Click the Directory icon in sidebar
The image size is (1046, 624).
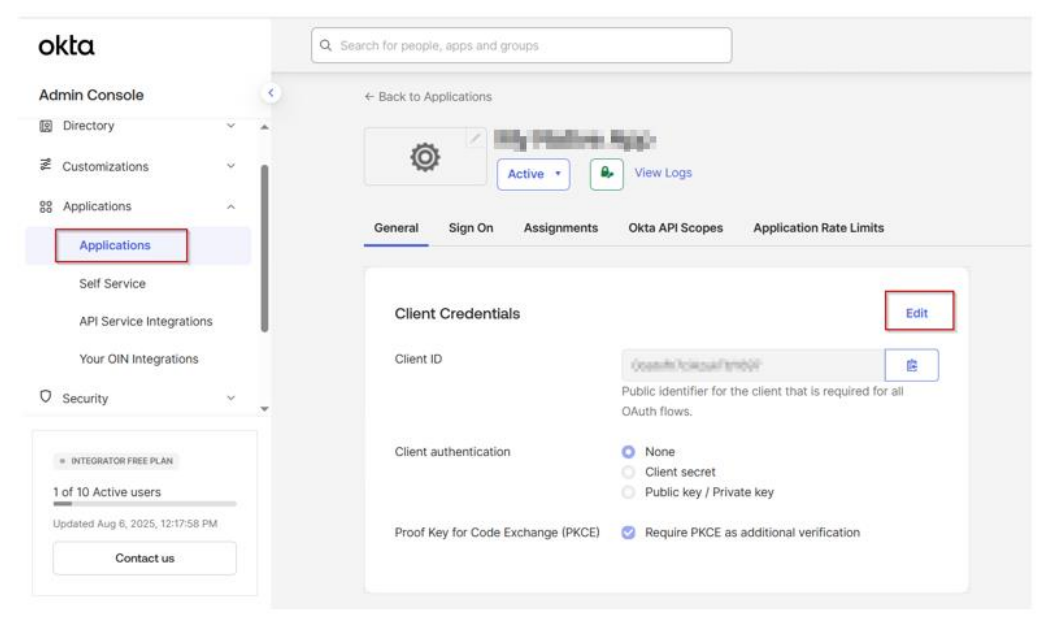pos(46,126)
